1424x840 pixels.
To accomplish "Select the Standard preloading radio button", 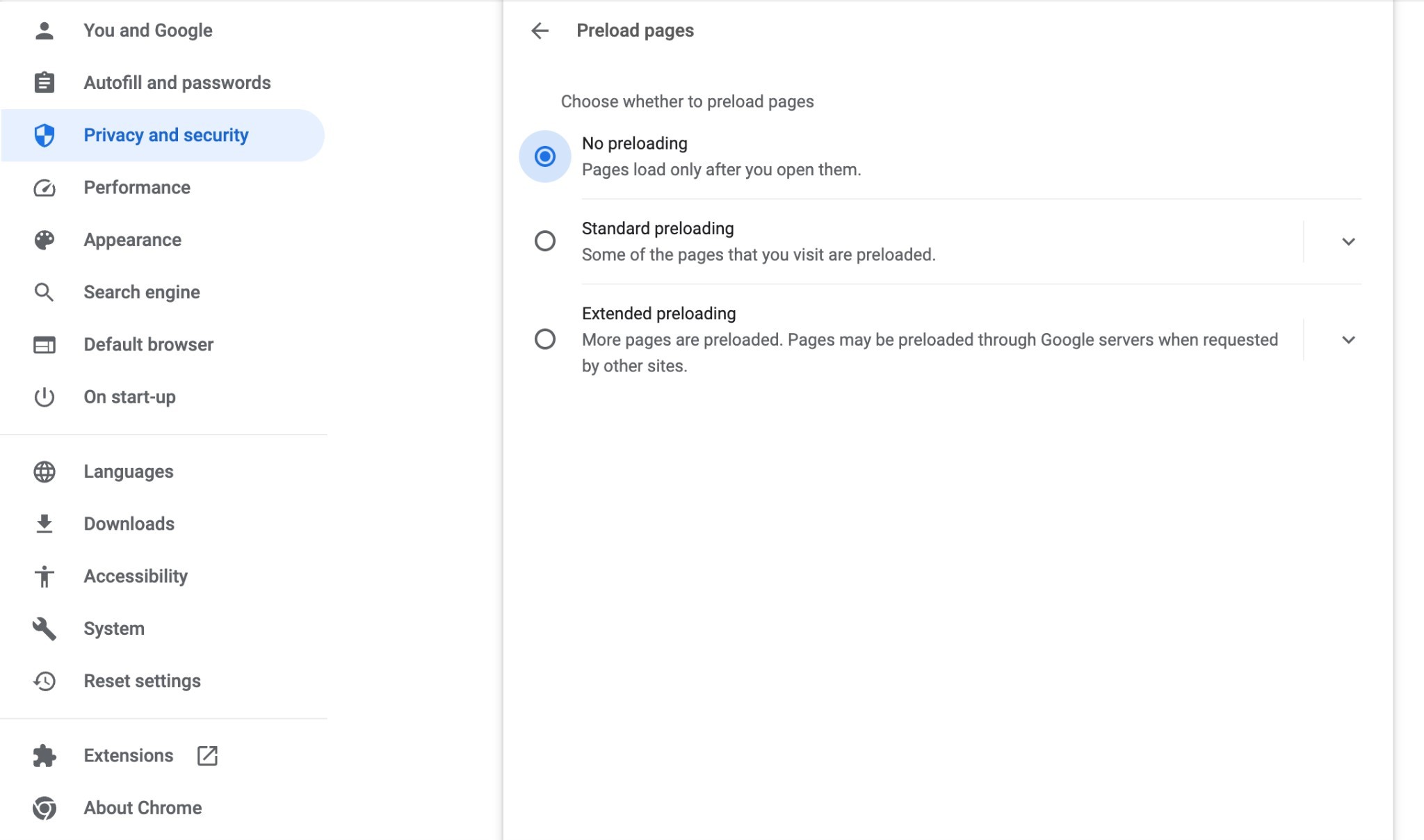I will pos(545,241).
